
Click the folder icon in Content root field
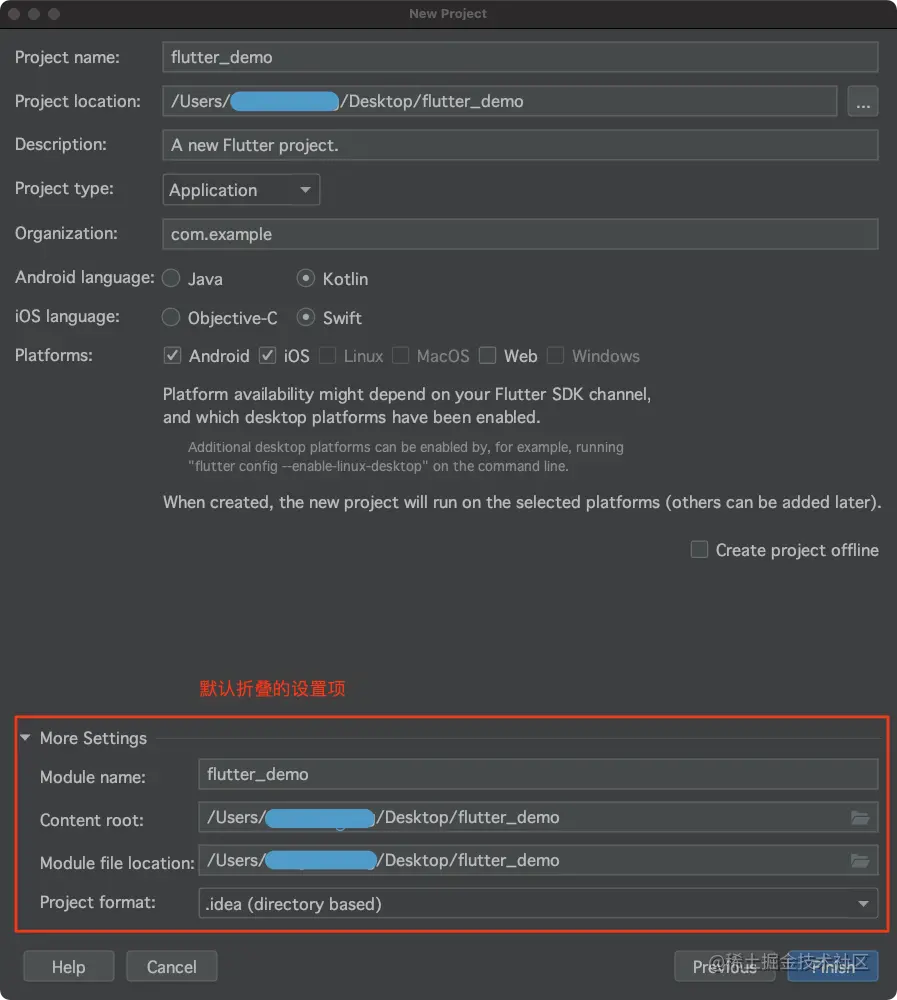pyautogui.click(x=859, y=818)
